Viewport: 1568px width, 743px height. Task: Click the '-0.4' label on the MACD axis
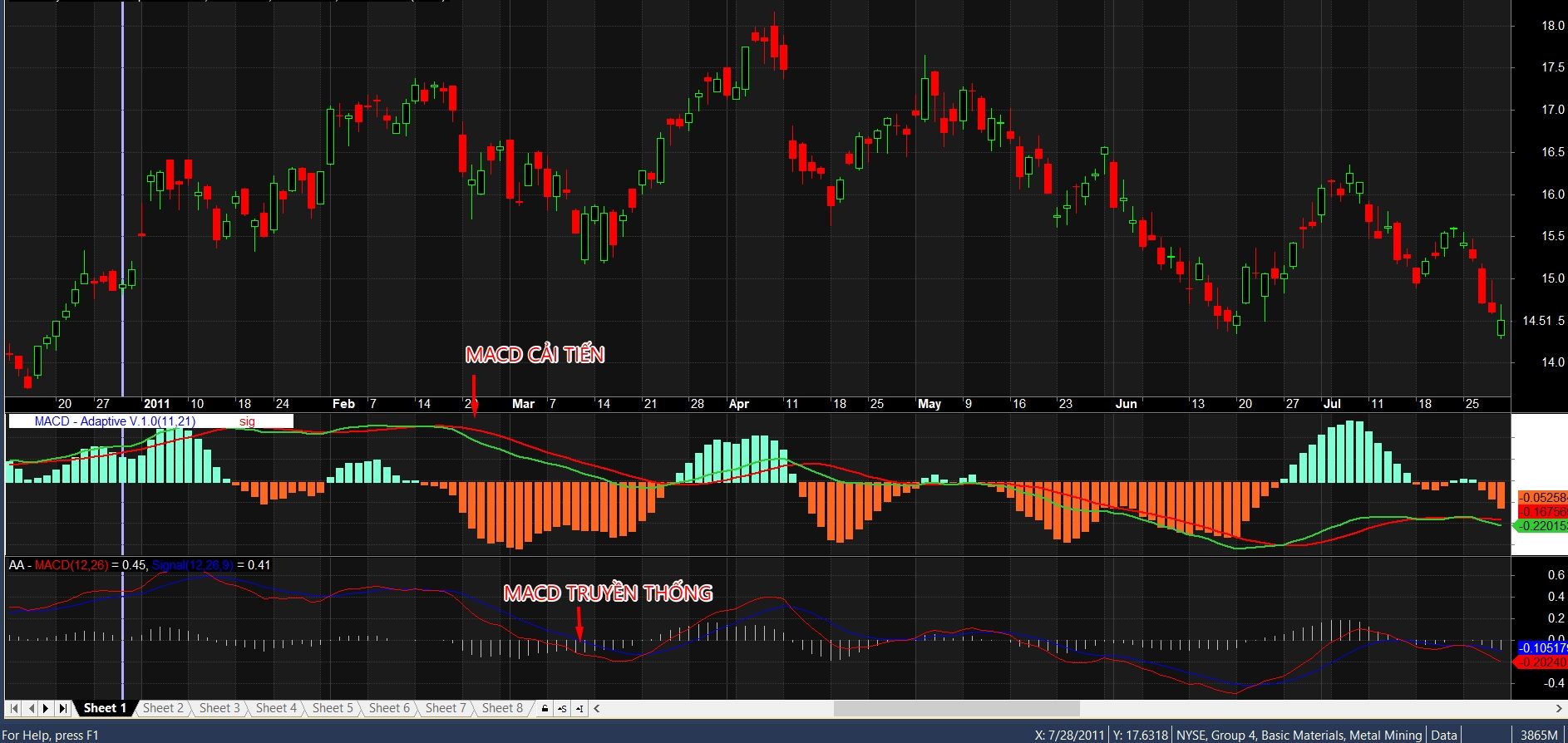1554,683
